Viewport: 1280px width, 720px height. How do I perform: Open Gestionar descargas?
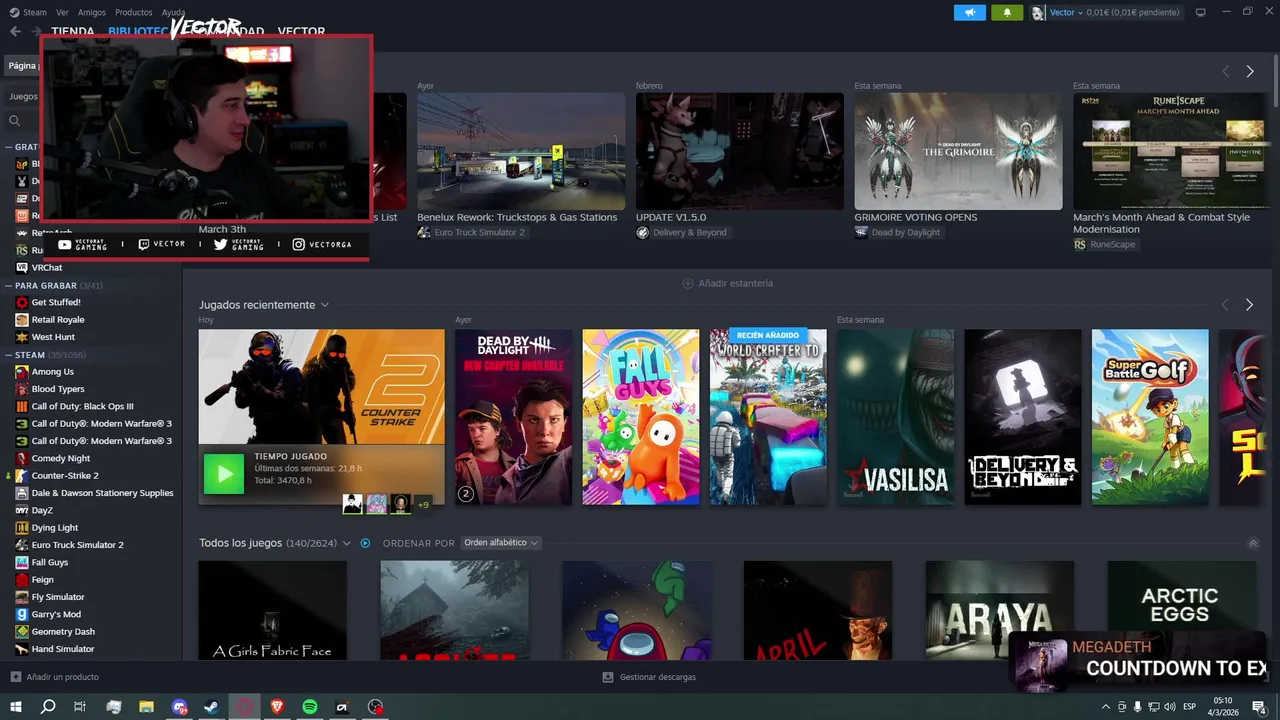tap(649, 677)
